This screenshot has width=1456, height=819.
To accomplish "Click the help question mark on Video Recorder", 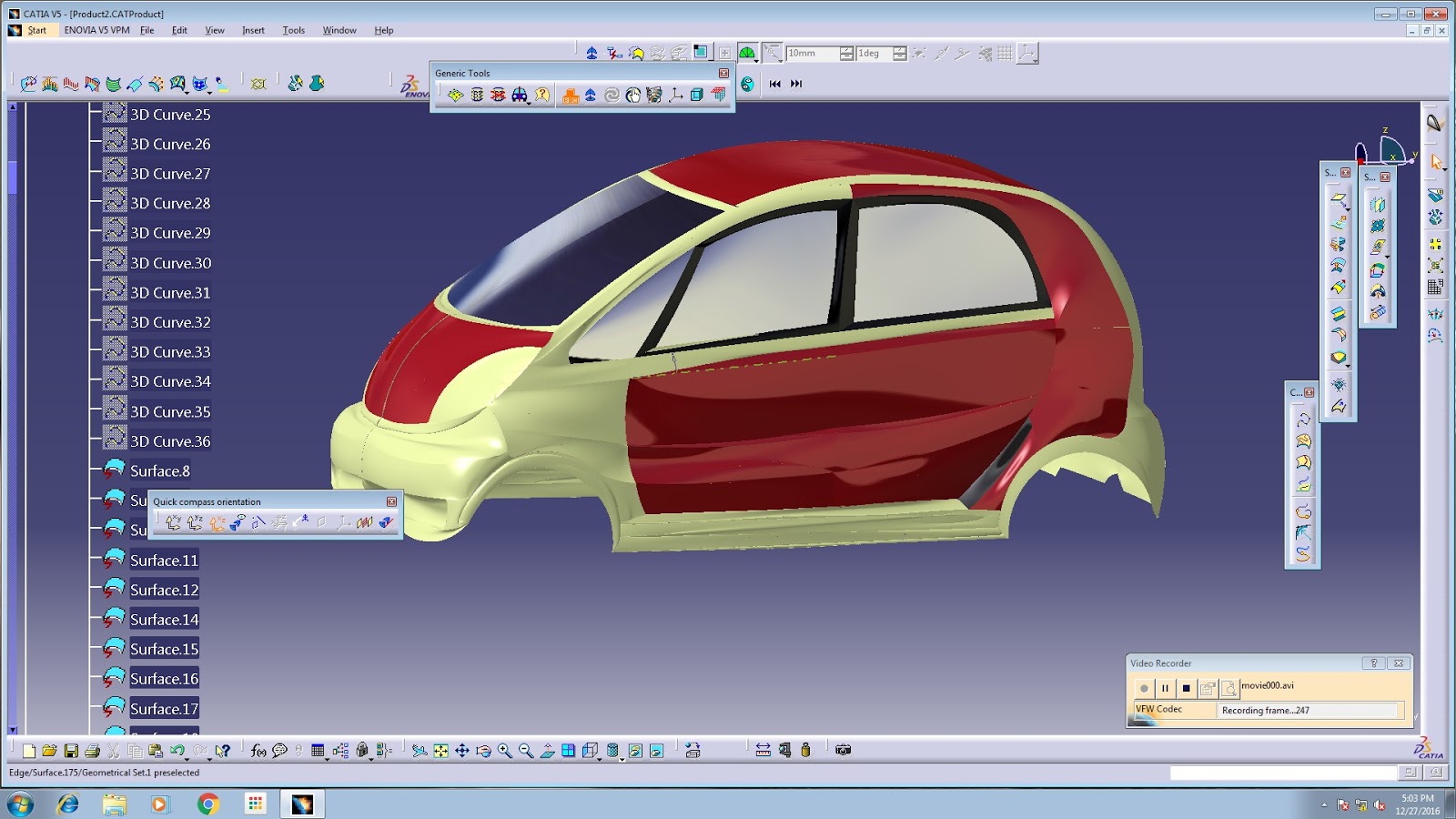I will 1374,663.
